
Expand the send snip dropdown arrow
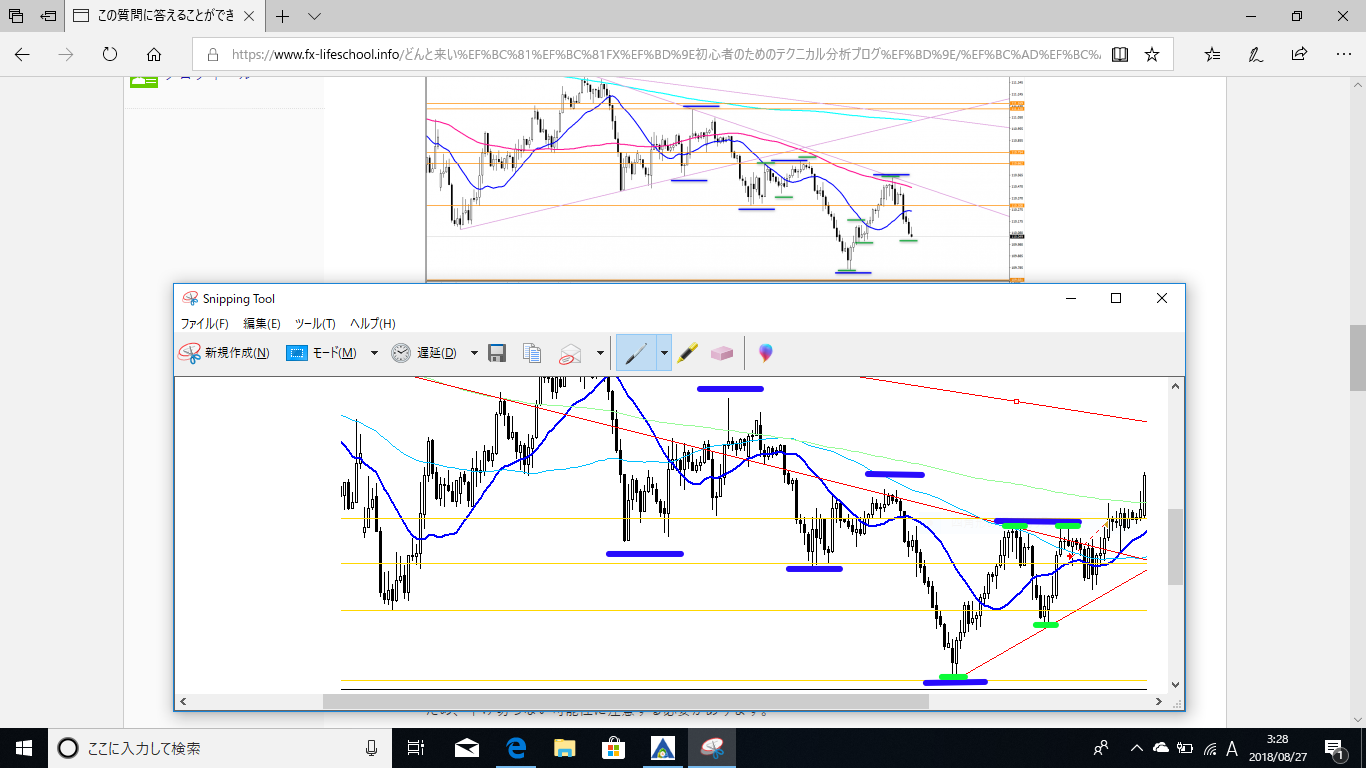point(600,353)
